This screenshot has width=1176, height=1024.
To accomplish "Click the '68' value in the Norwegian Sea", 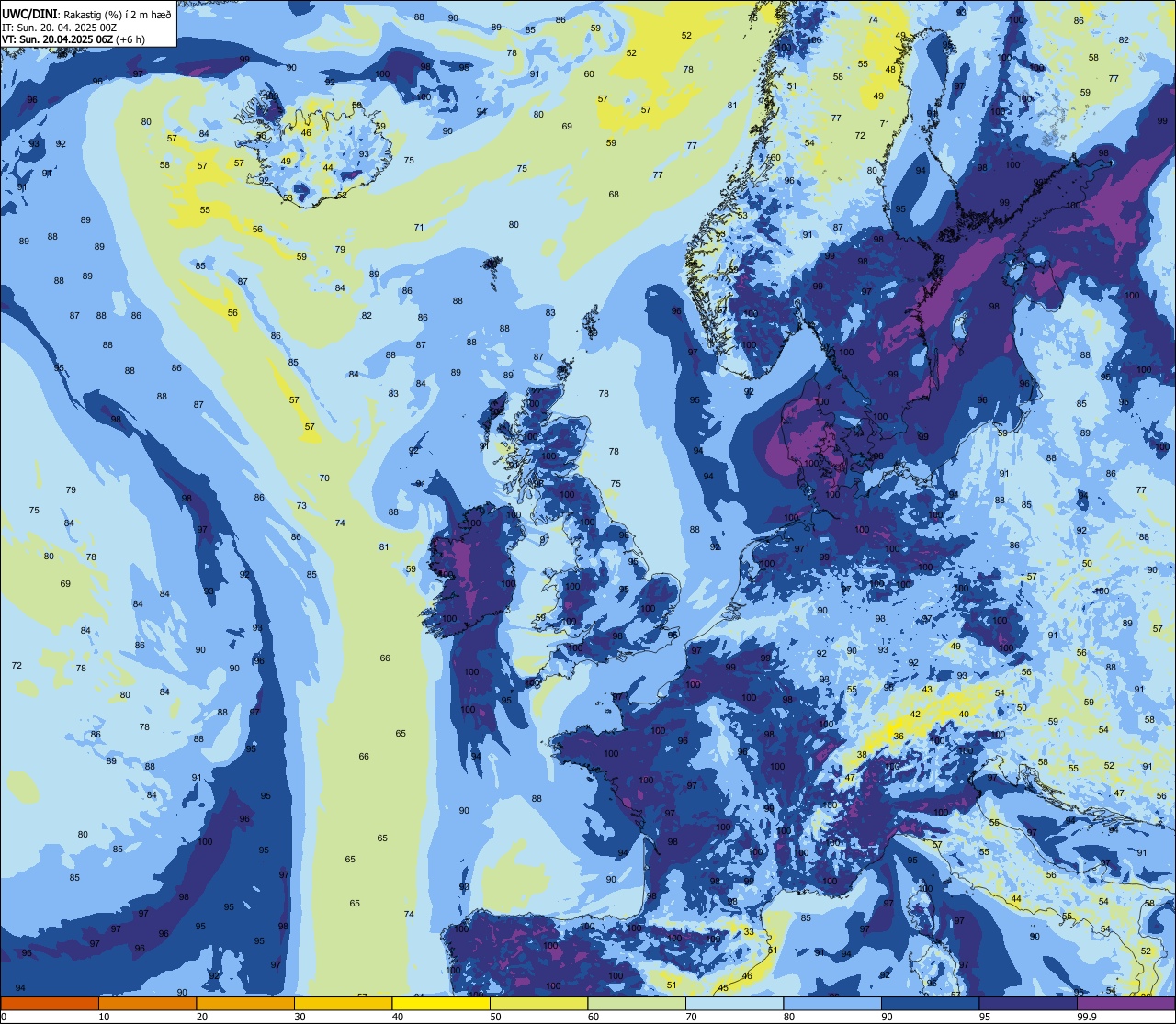I will tap(614, 195).
